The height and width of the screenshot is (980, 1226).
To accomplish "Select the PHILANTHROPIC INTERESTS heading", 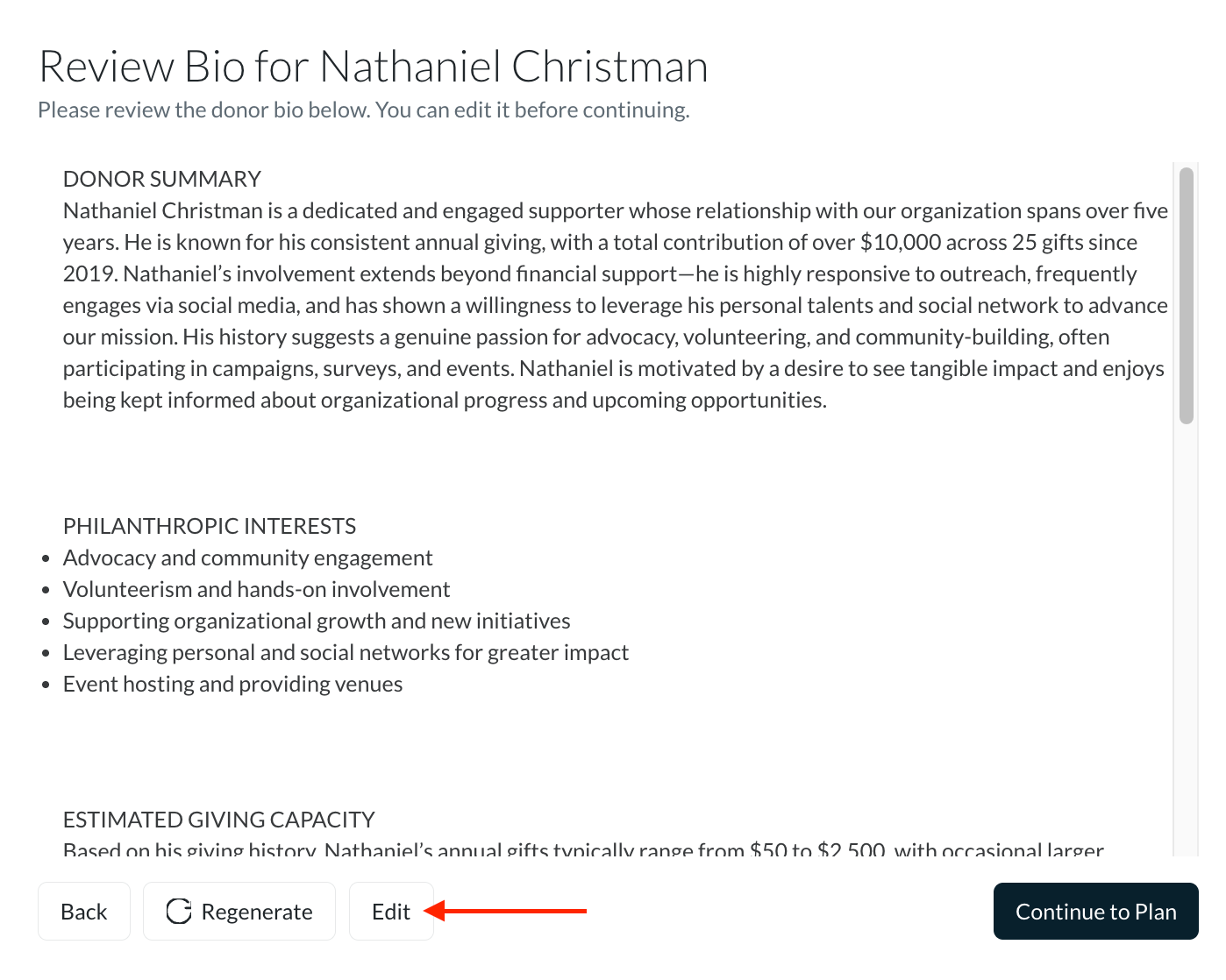I will (210, 526).
